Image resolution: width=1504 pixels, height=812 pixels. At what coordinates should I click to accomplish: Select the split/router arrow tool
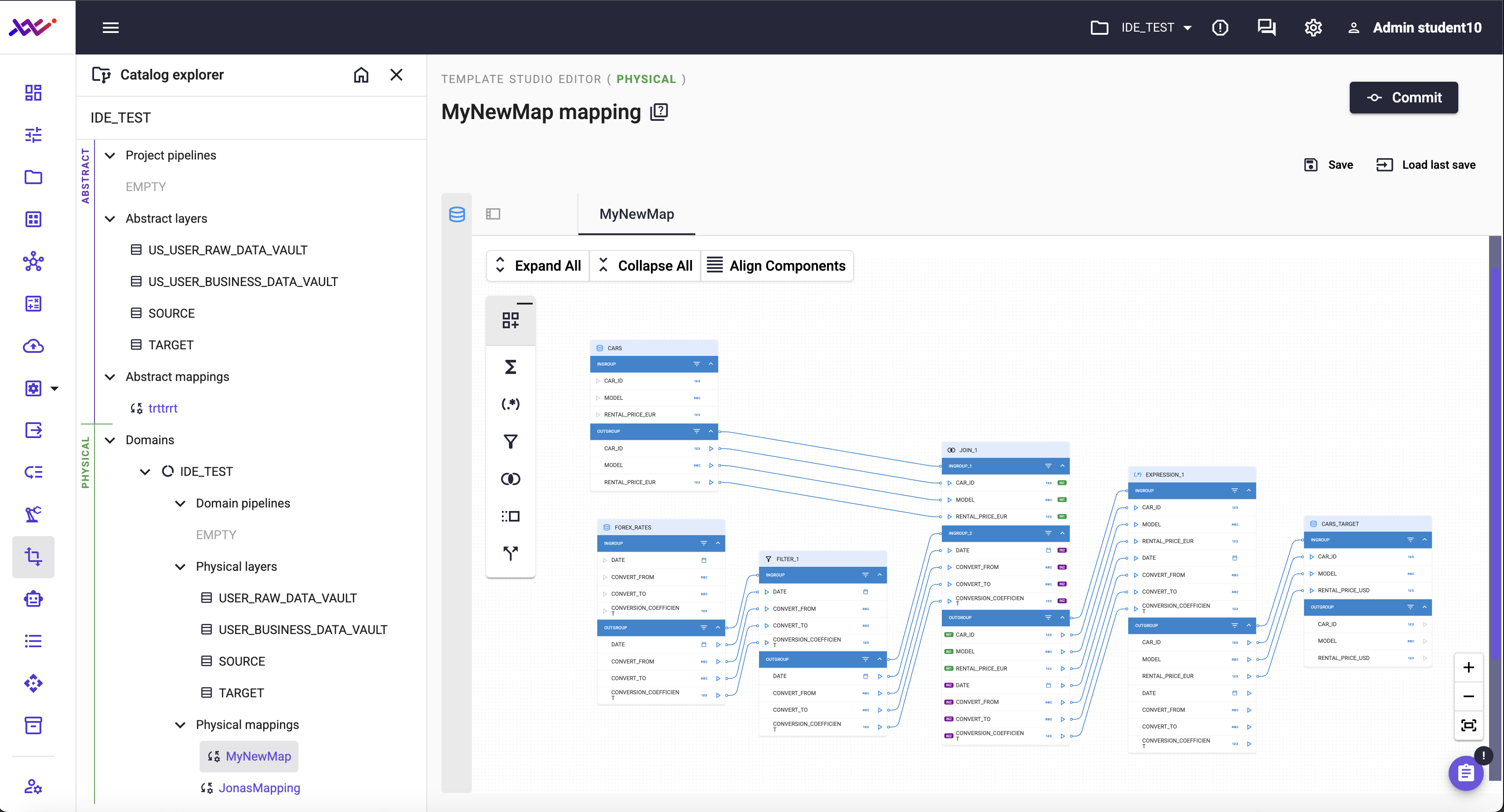(x=510, y=553)
